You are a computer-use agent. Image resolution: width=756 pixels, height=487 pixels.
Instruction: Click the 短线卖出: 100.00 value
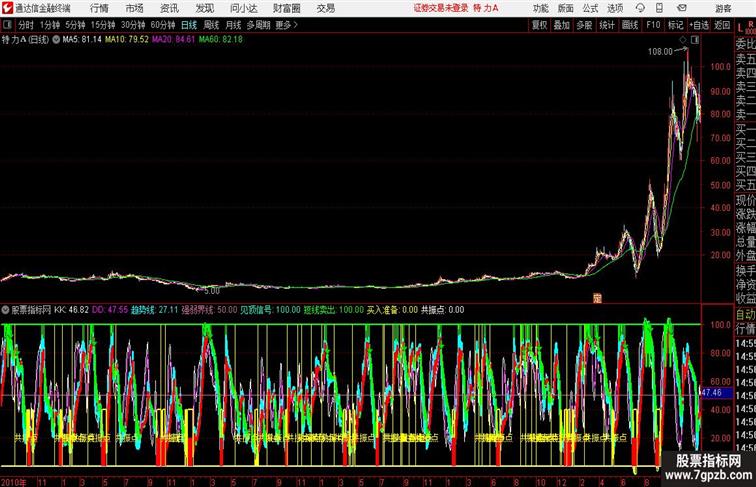click(334, 310)
